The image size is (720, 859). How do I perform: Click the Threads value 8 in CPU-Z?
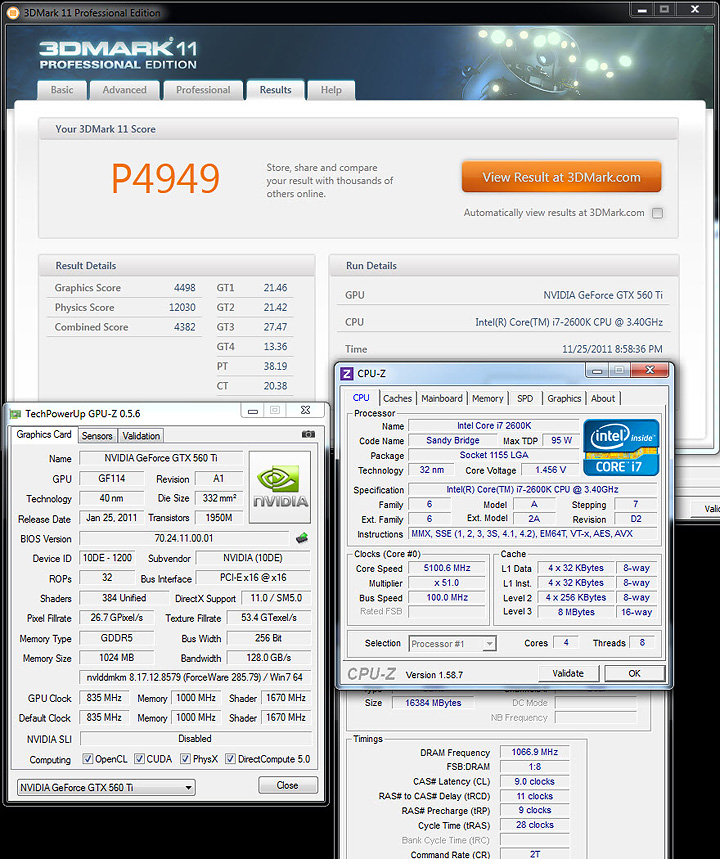(642, 643)
